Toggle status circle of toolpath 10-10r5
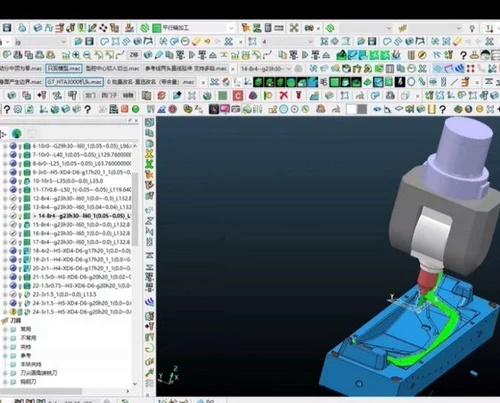The height and width of the screenshot is (403, 500). 13,181
